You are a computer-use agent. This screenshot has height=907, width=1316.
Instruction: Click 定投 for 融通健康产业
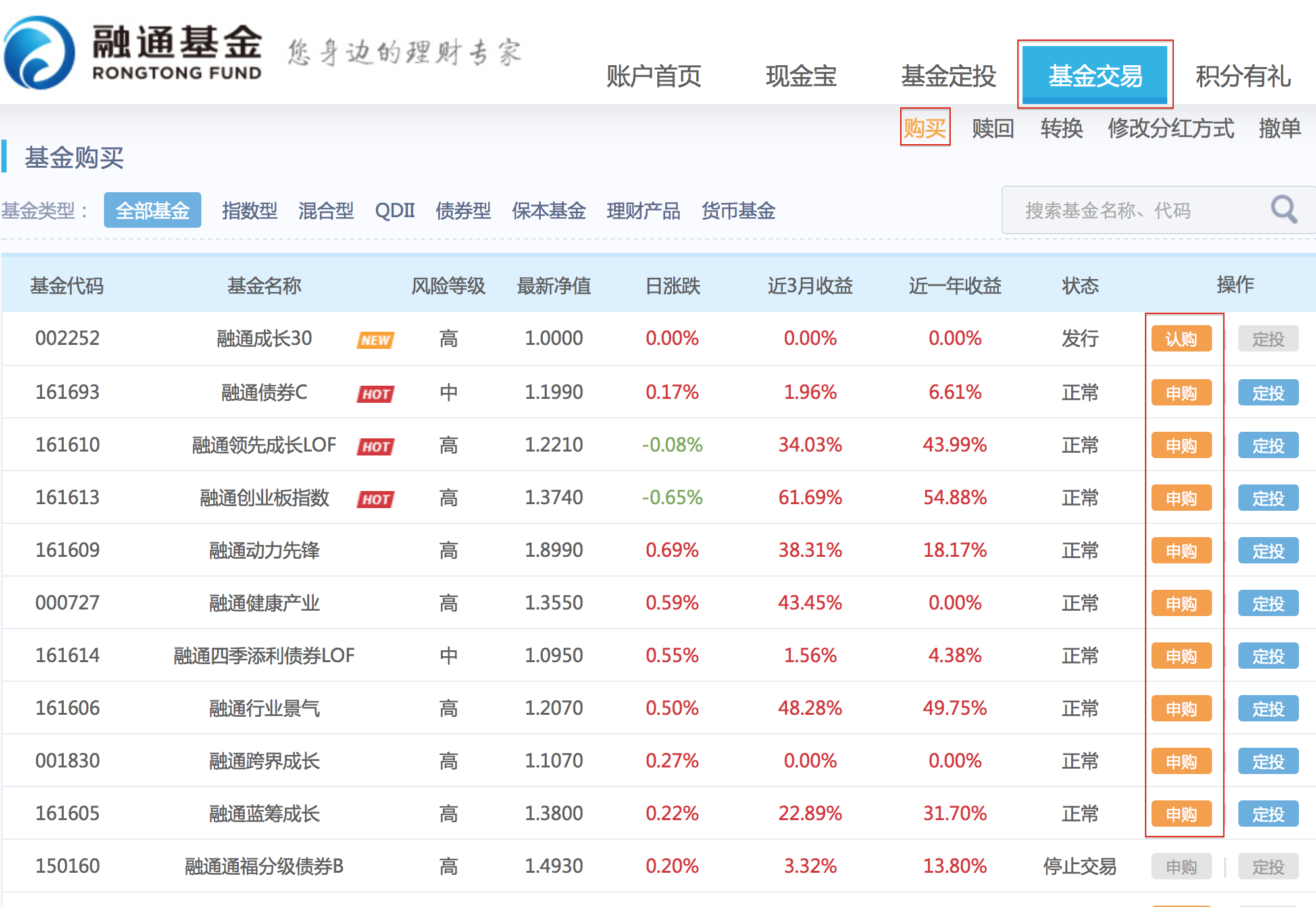coord(1268,604)
